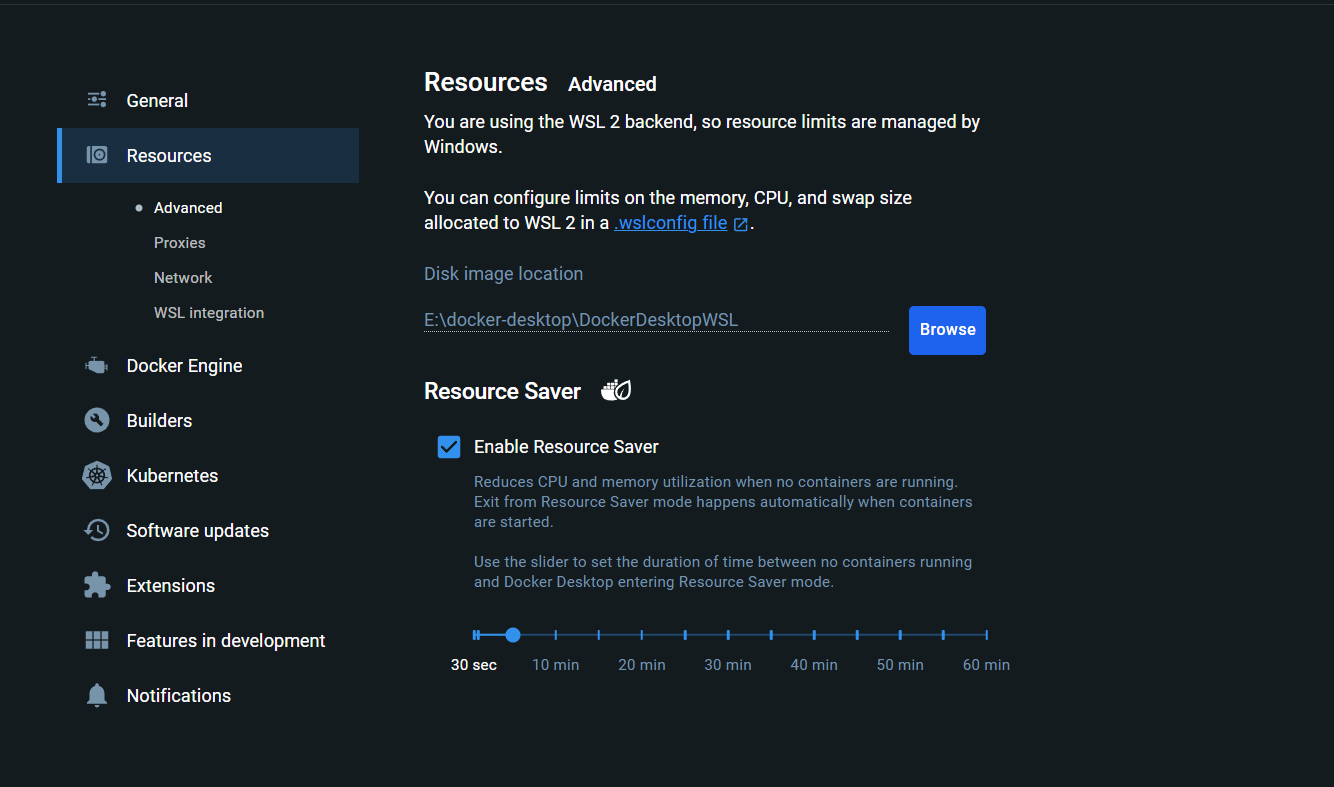
Task: Click the external link icon after .wslconfig file
Action: pos(741,224)
